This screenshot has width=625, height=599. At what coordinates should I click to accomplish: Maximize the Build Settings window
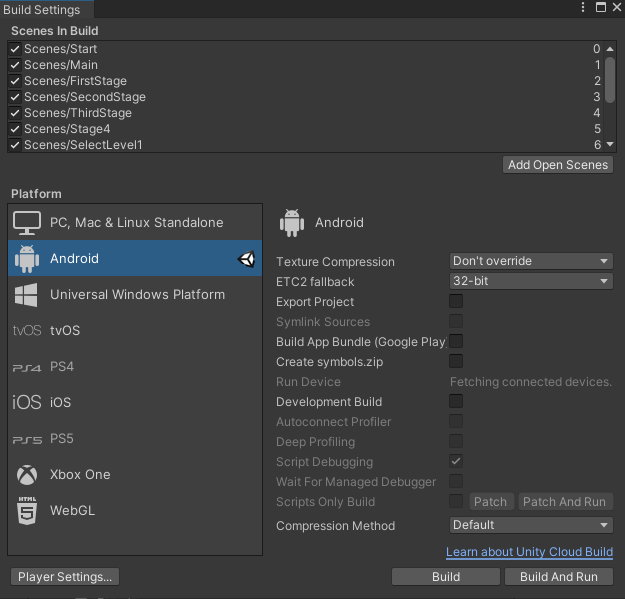pos(601,7)
